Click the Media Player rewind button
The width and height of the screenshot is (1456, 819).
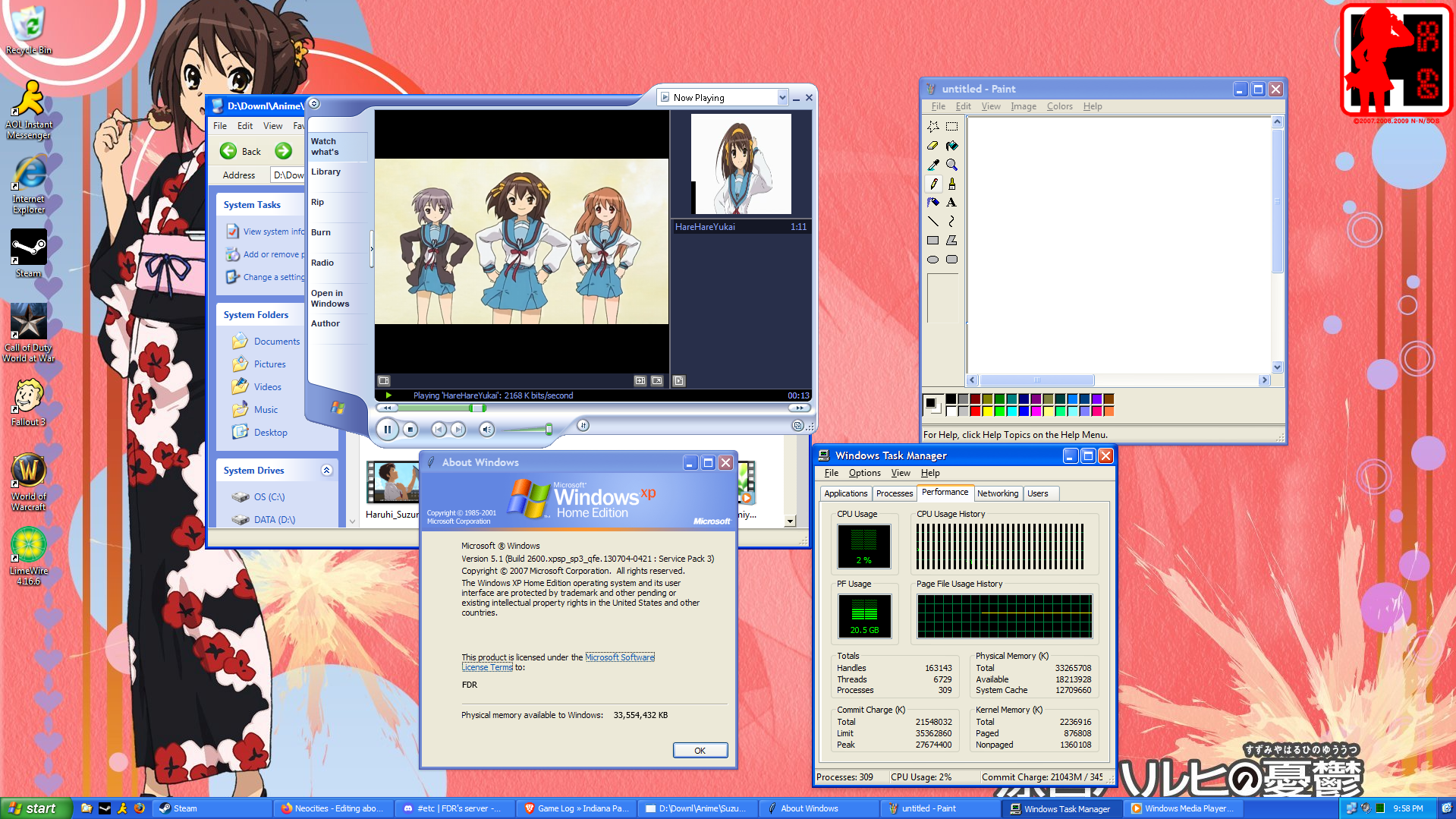pos(388,408)
